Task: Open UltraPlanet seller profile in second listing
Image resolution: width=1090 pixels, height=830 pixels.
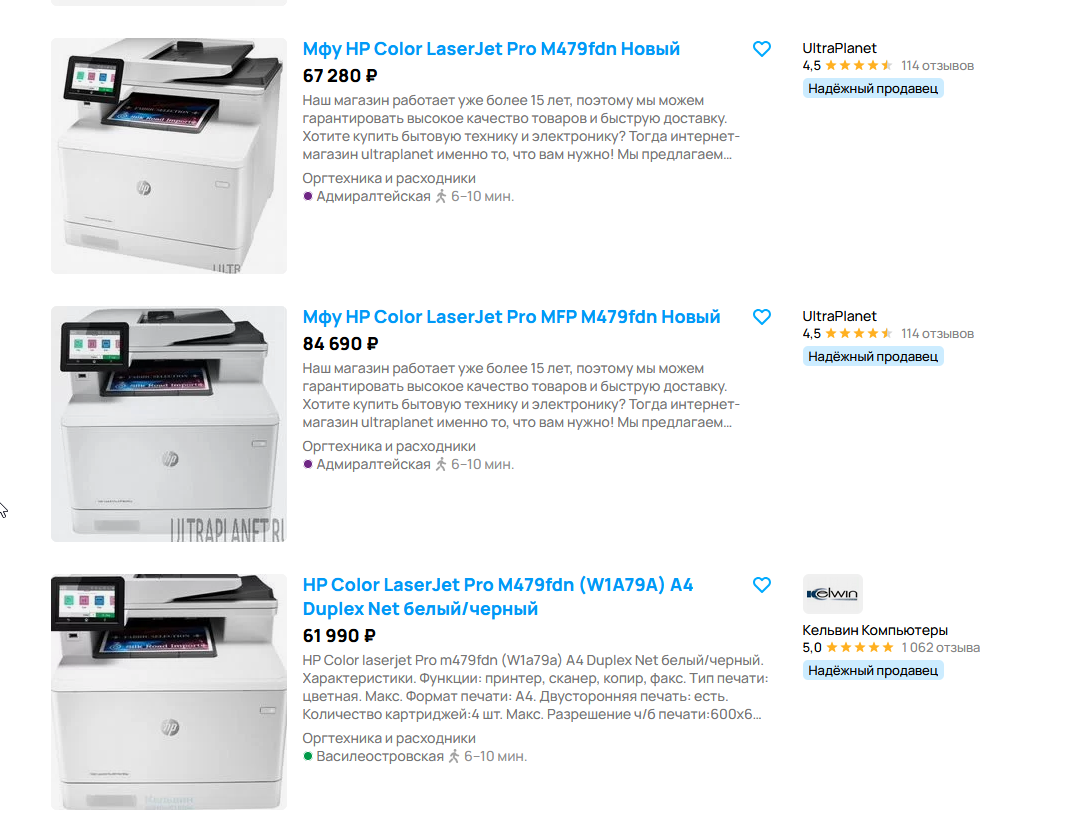Action: tap(839, 316)
